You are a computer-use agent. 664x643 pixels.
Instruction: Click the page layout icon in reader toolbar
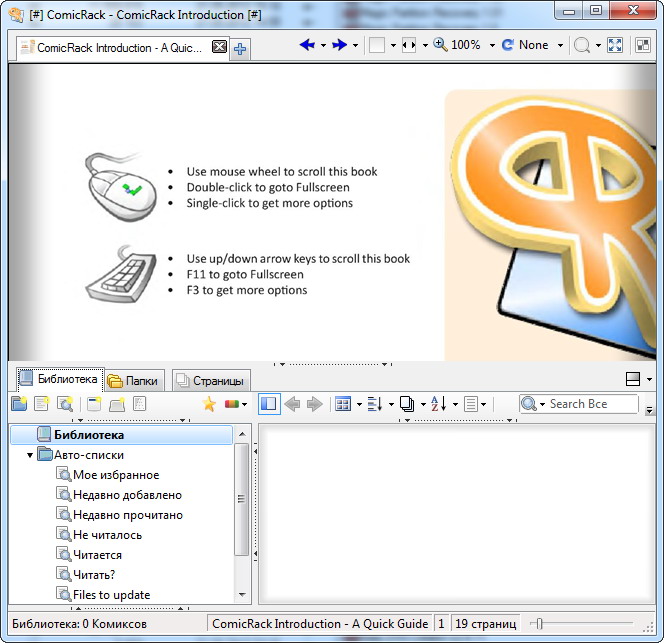pos(377,45)
